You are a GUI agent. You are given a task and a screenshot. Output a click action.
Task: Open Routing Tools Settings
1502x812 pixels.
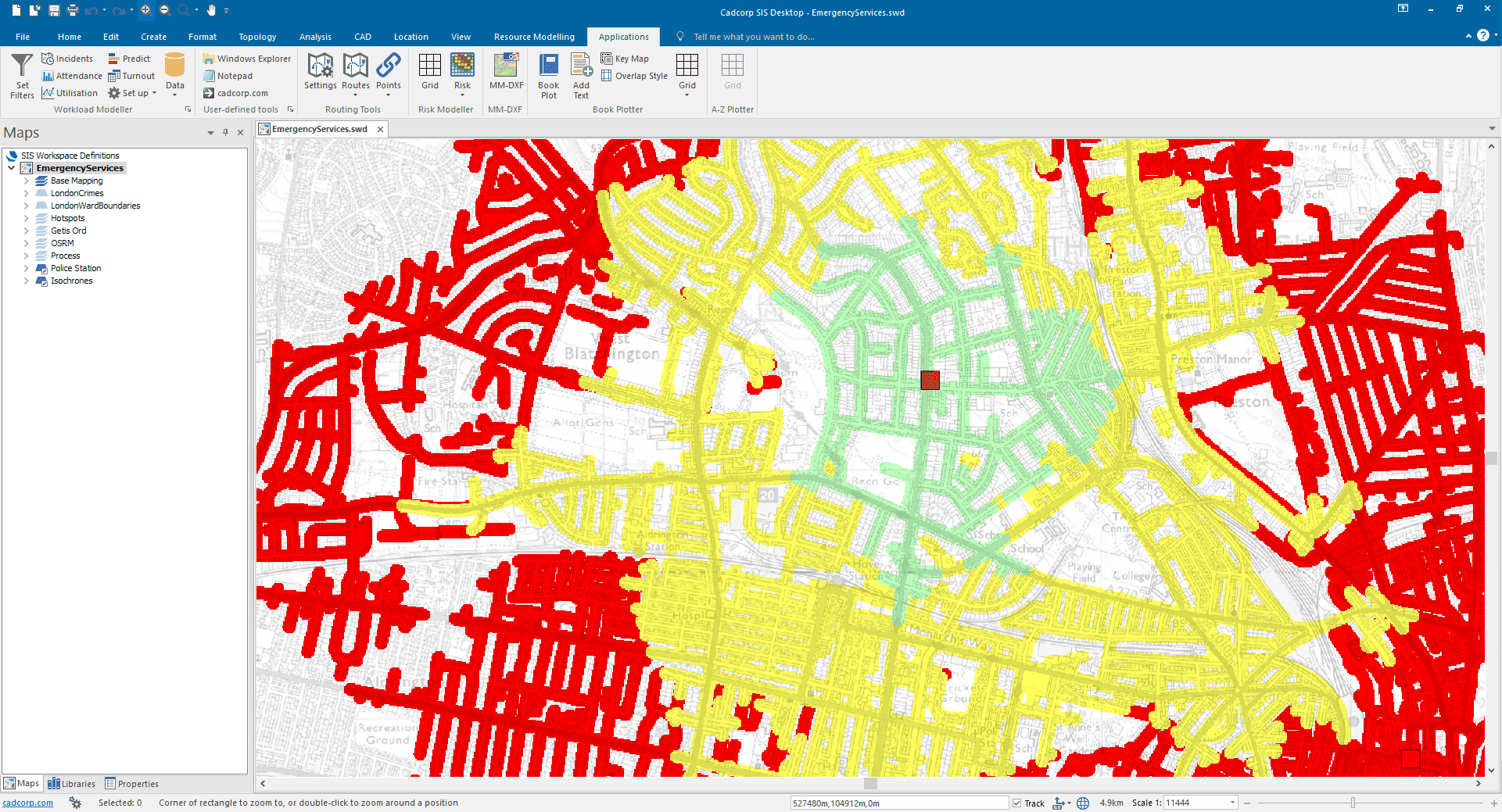(x=321, y=72)
